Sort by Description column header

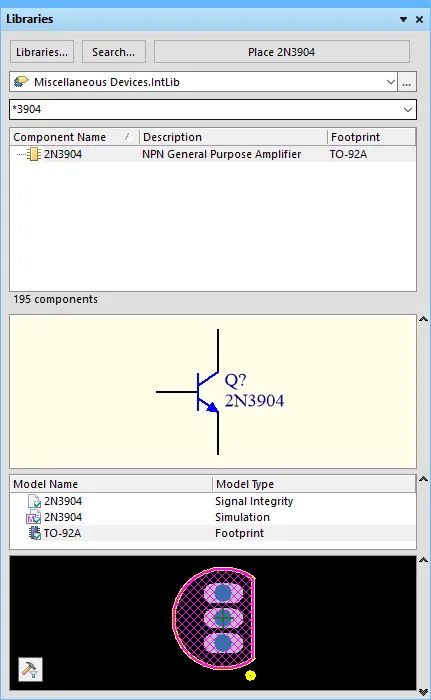(x=233, y=137)
